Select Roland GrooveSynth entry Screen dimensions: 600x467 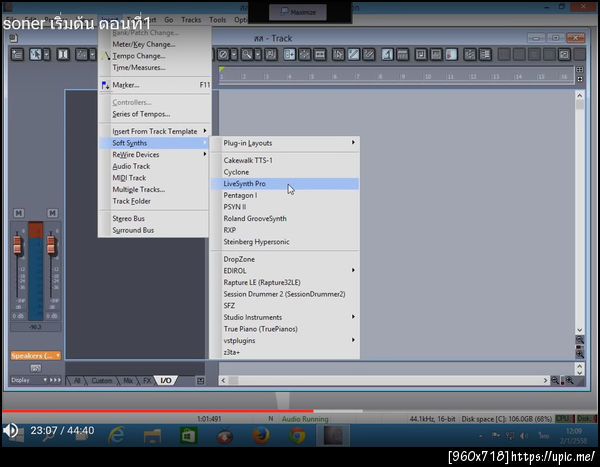[285, 219]
